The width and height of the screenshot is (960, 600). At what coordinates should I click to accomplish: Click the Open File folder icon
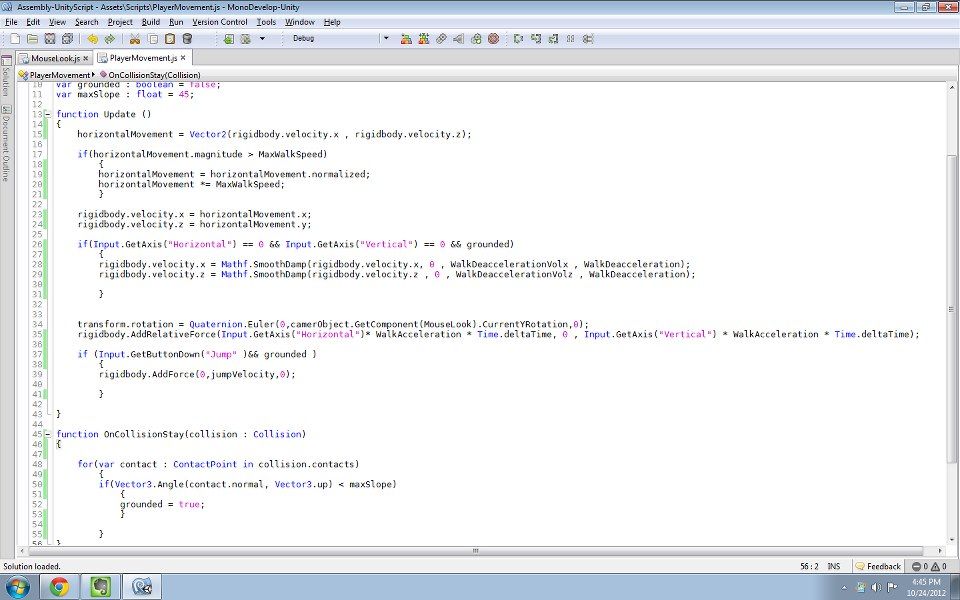tap(32, 39)
